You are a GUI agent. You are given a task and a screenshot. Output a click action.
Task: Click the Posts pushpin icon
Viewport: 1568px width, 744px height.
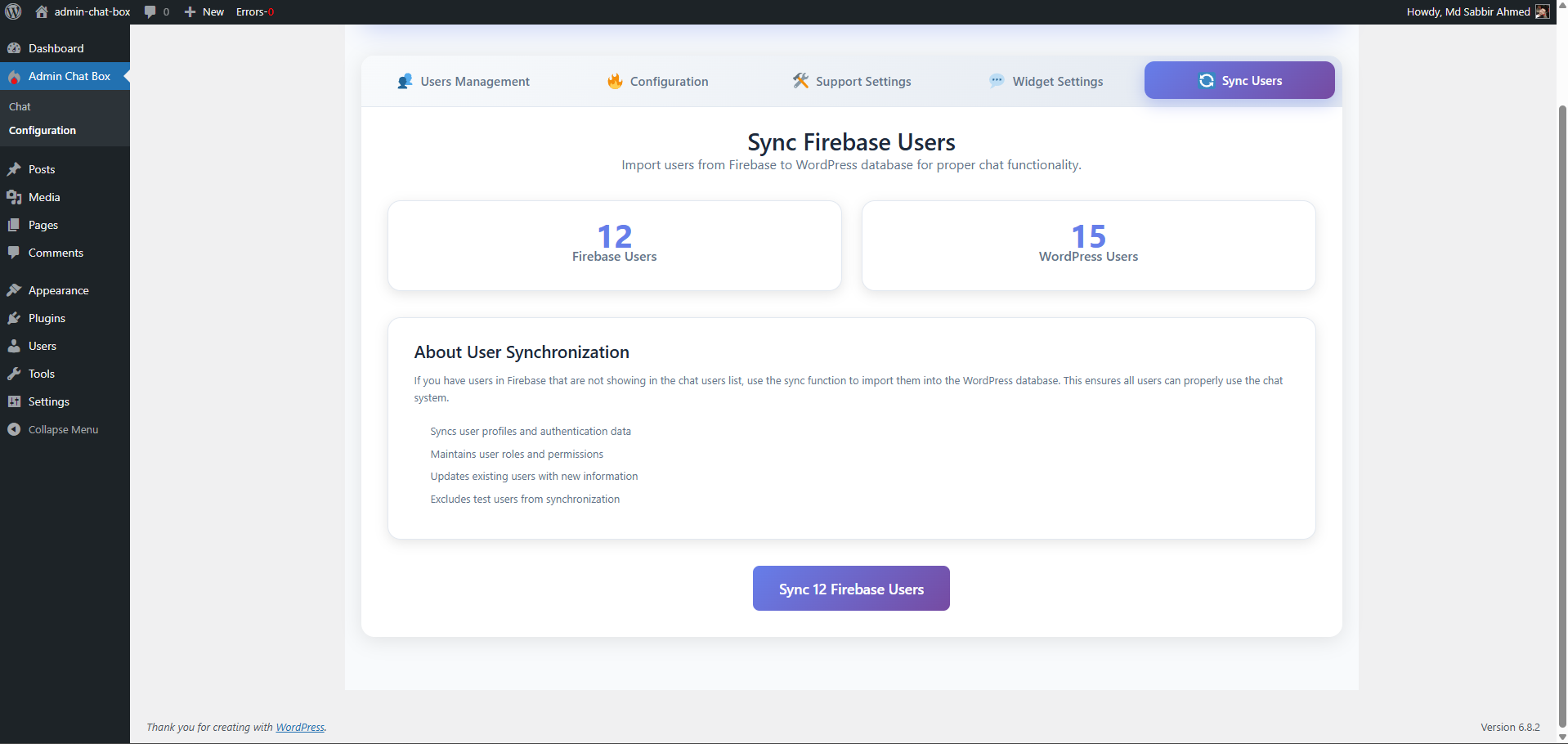pyautogui.click(x=14, y=169)
